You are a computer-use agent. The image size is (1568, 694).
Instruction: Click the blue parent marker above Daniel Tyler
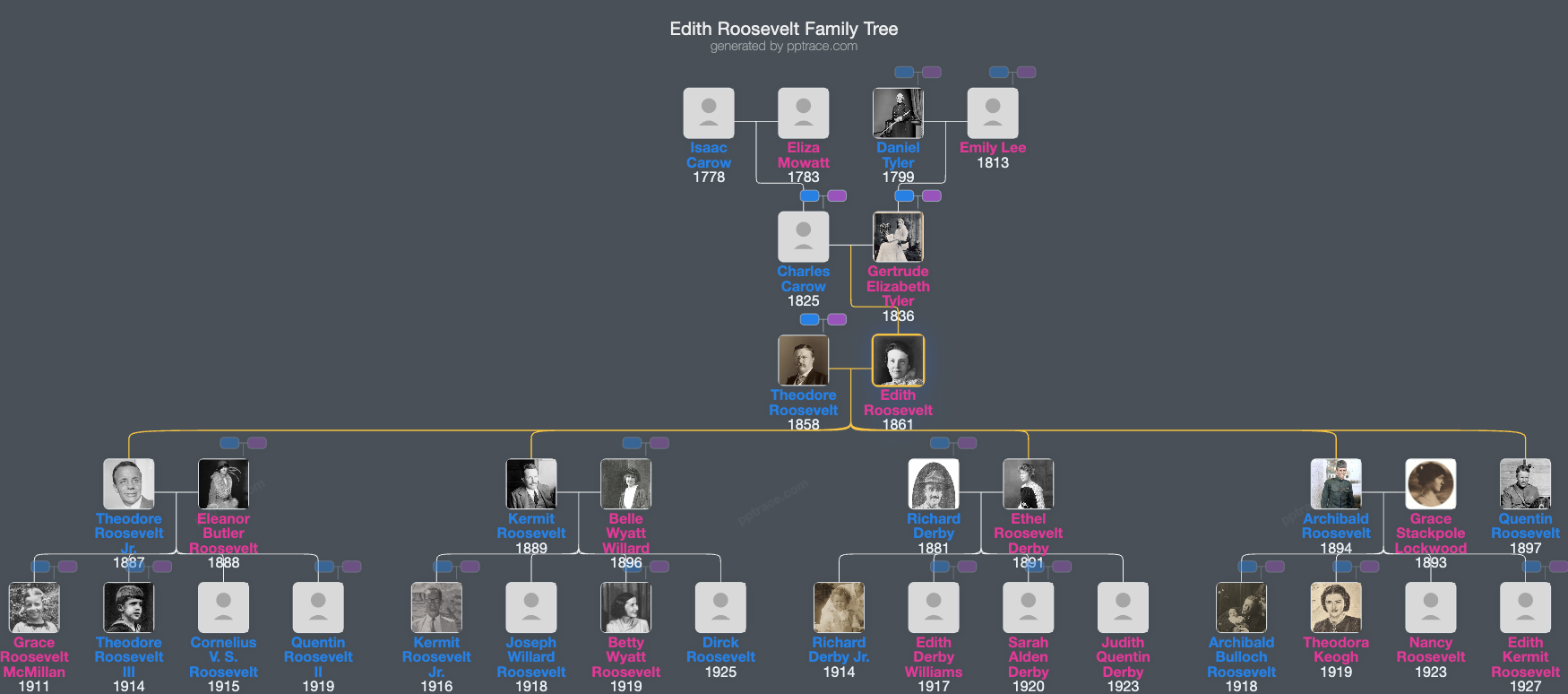coord(904,72)
